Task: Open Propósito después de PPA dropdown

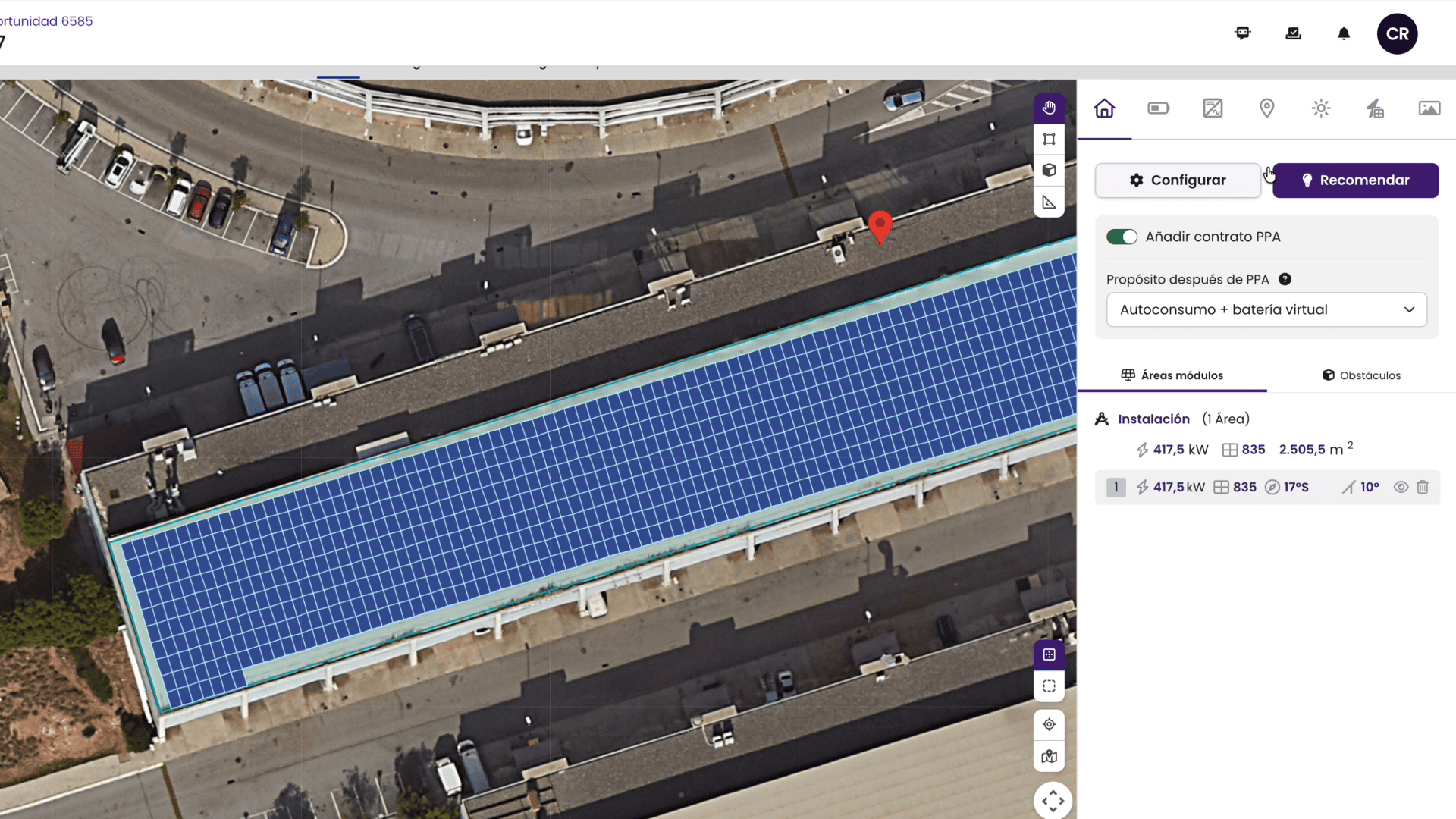Action: coord(1266,309)
